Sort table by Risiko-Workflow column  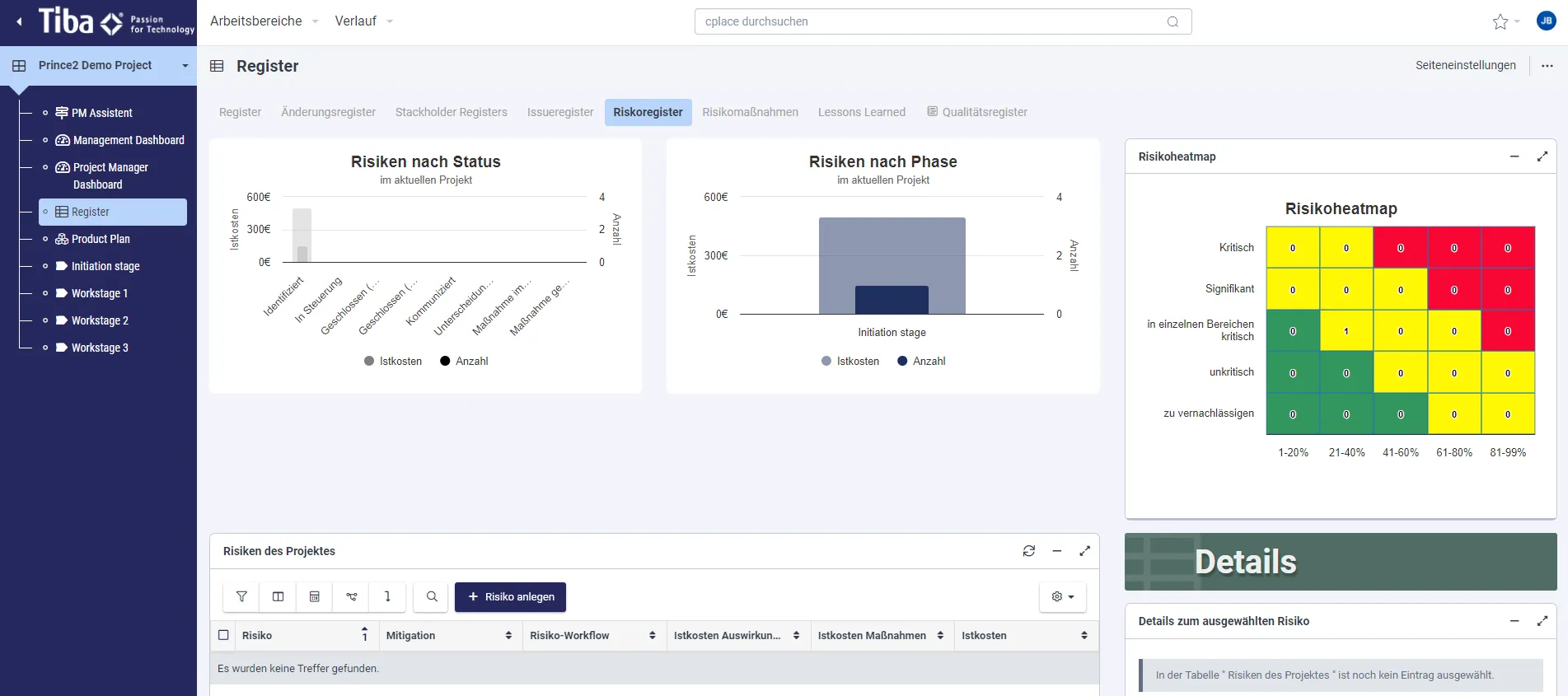click(653, 635)
